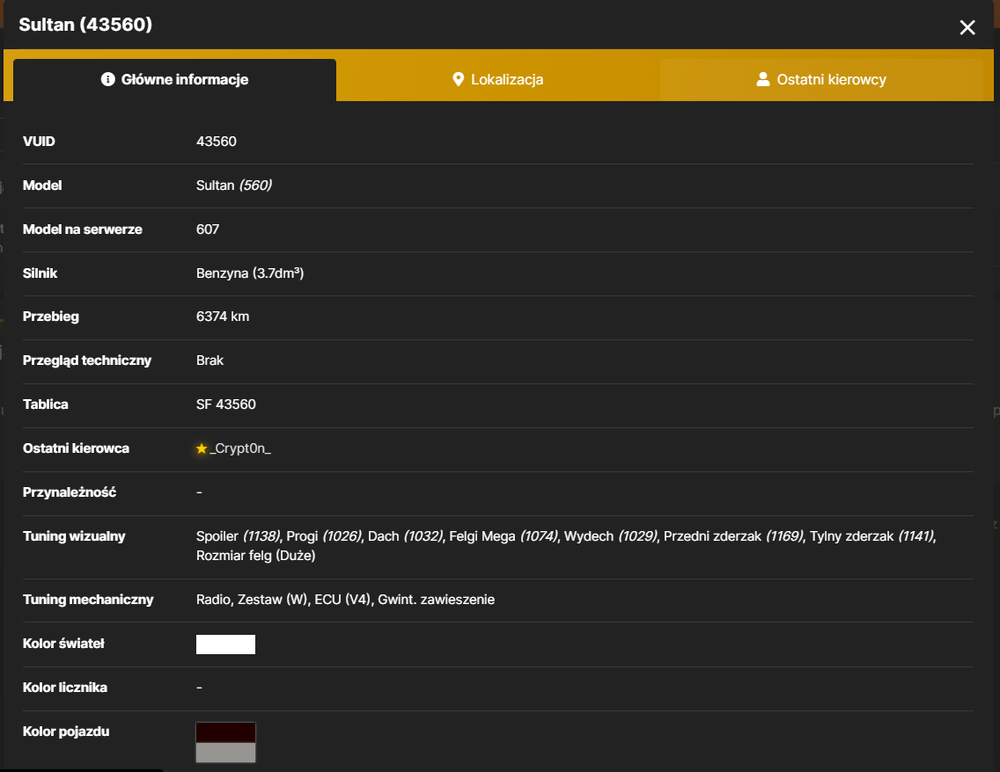Click the ECU (V4) tuning entry
This screenshot has height=772, width=1000.
(342, 600)
